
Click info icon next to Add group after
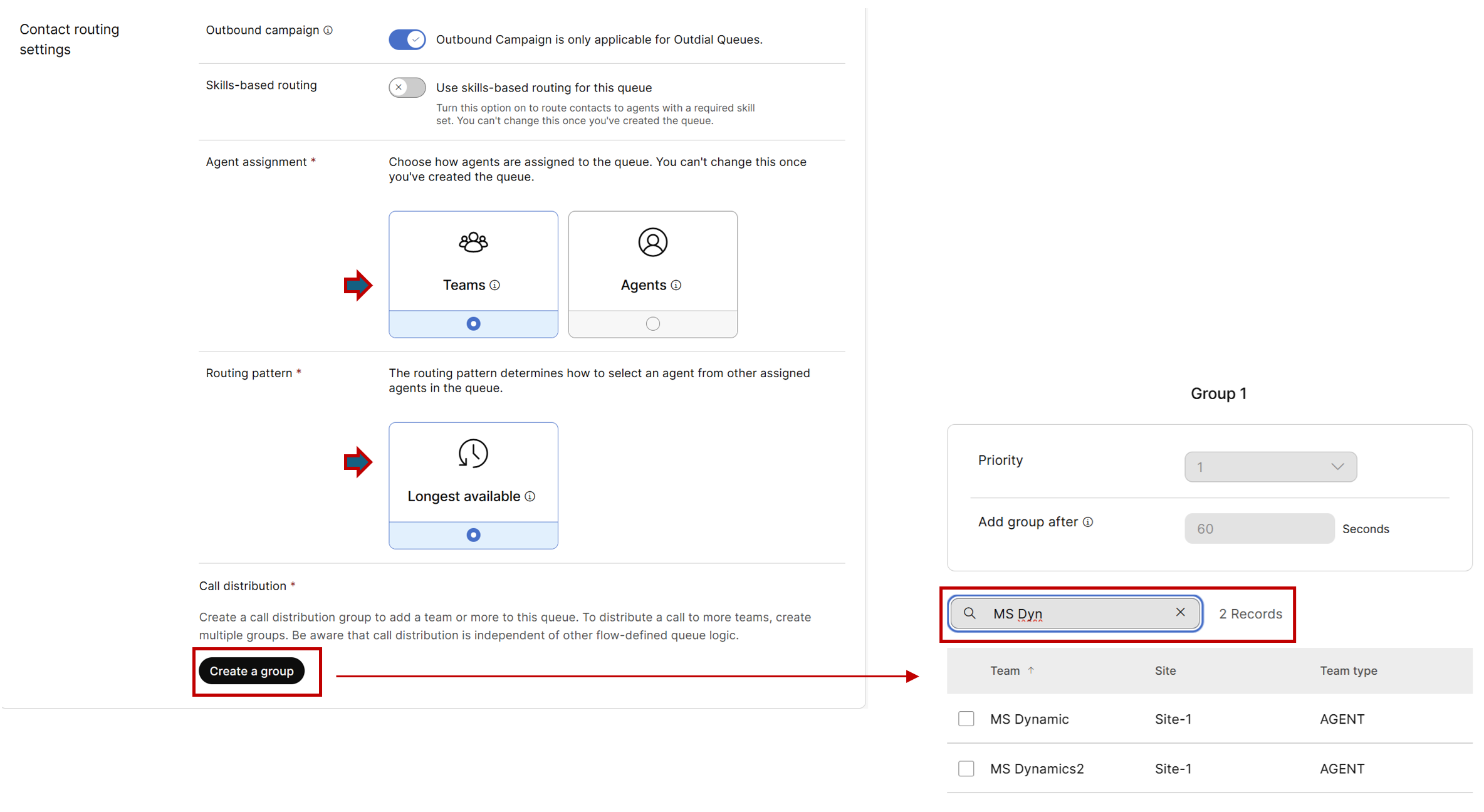pyautogui.click(x=1088, y=522)
